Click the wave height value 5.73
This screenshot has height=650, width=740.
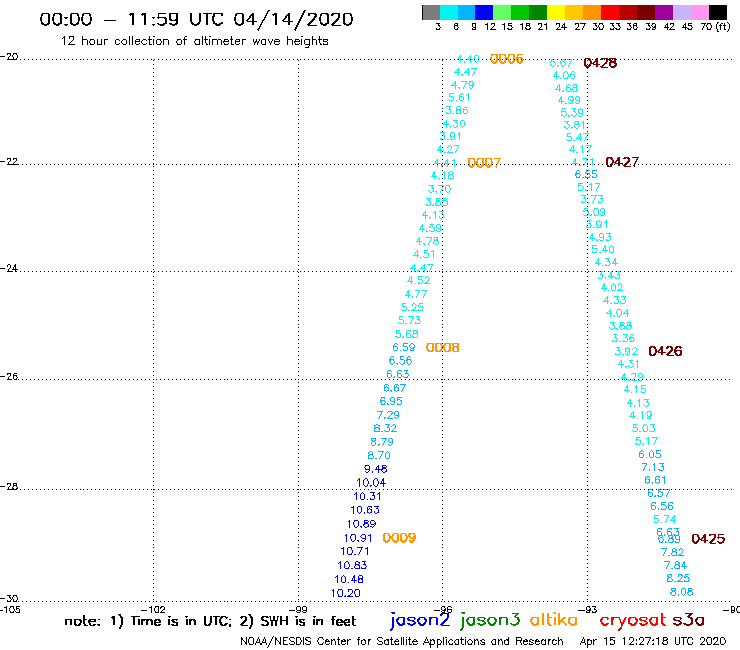[409, 321]
